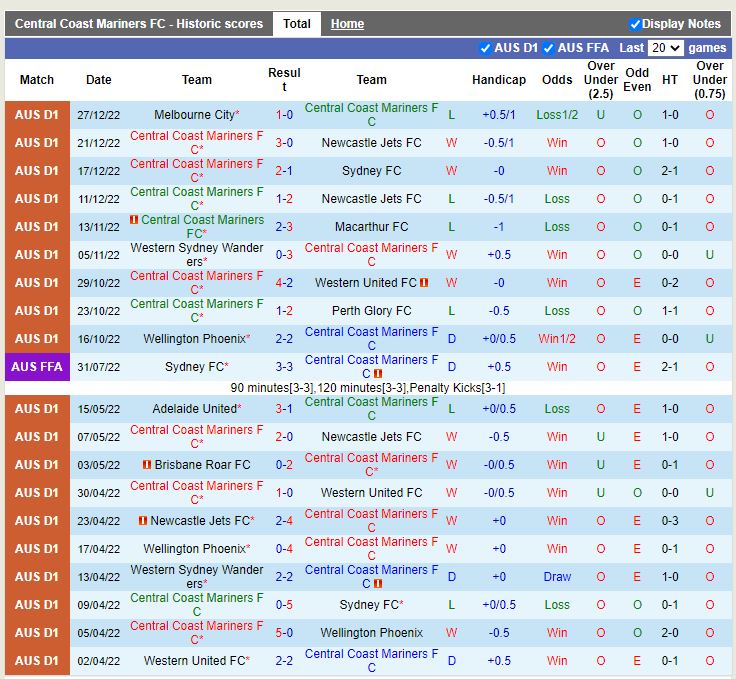
Task: Open Adelaide United team link
Action: coord(194,409)
